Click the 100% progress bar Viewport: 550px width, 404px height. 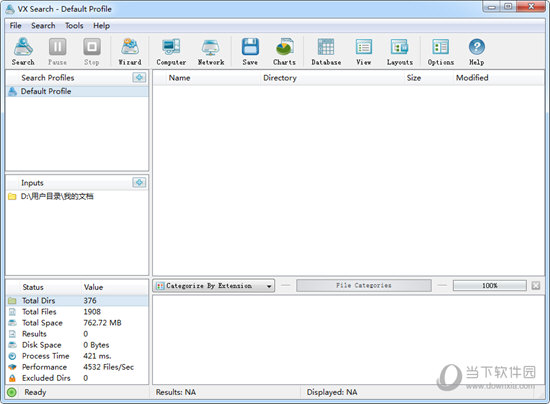pyautogui.click(x=490, y=285)
